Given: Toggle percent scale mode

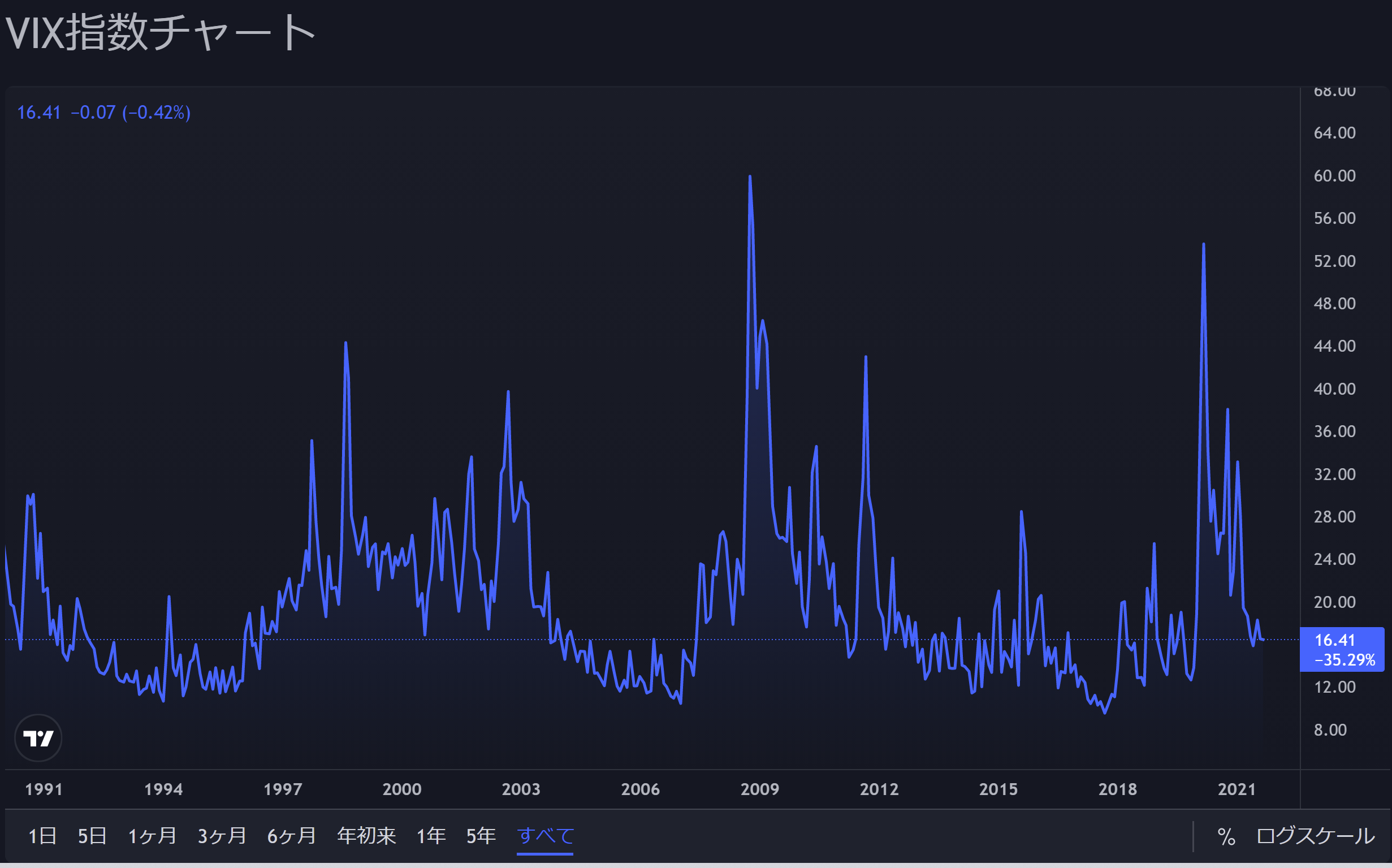Looking at the screenshot, I should click(1226, 836).
